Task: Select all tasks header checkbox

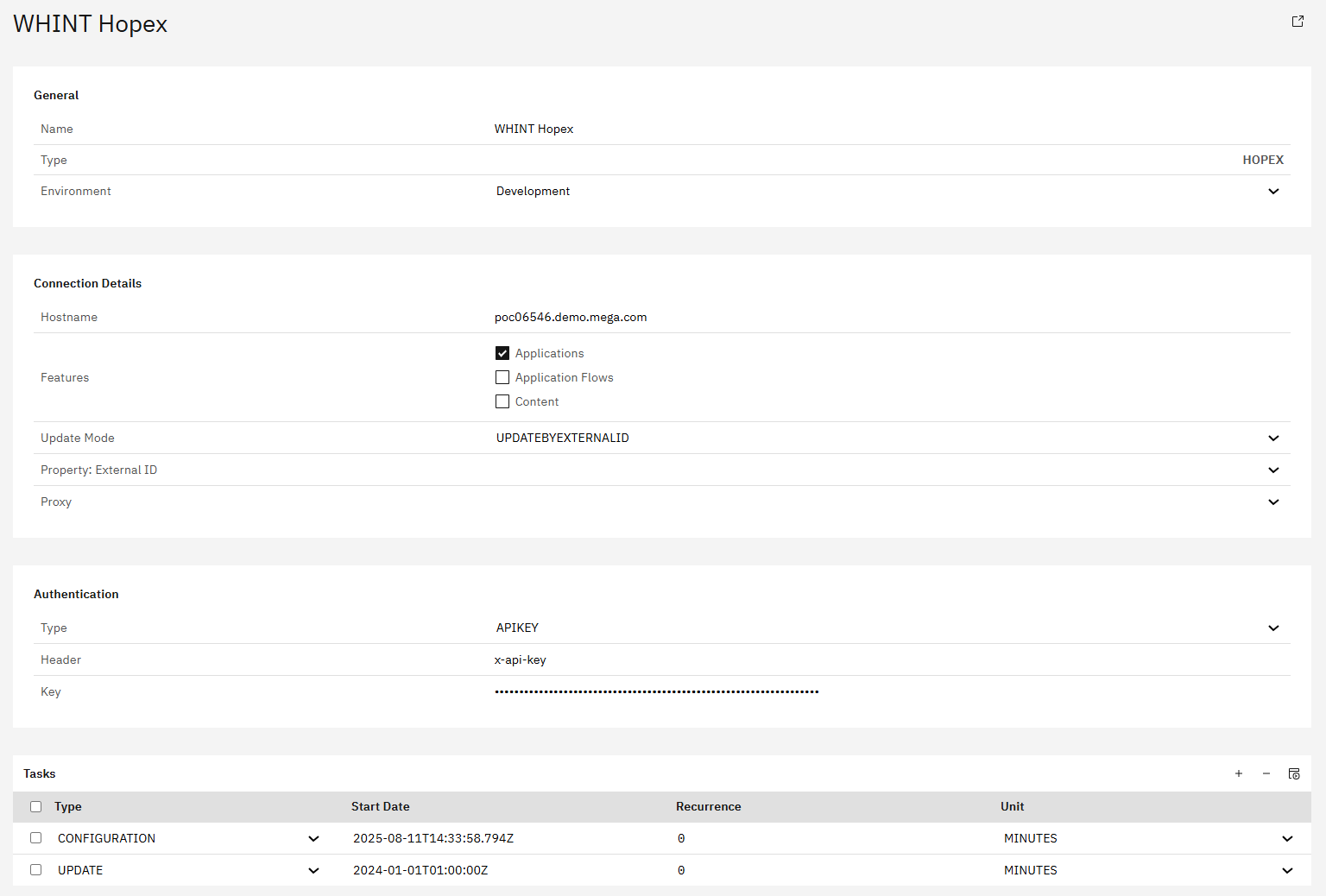Action: point(35,806)
